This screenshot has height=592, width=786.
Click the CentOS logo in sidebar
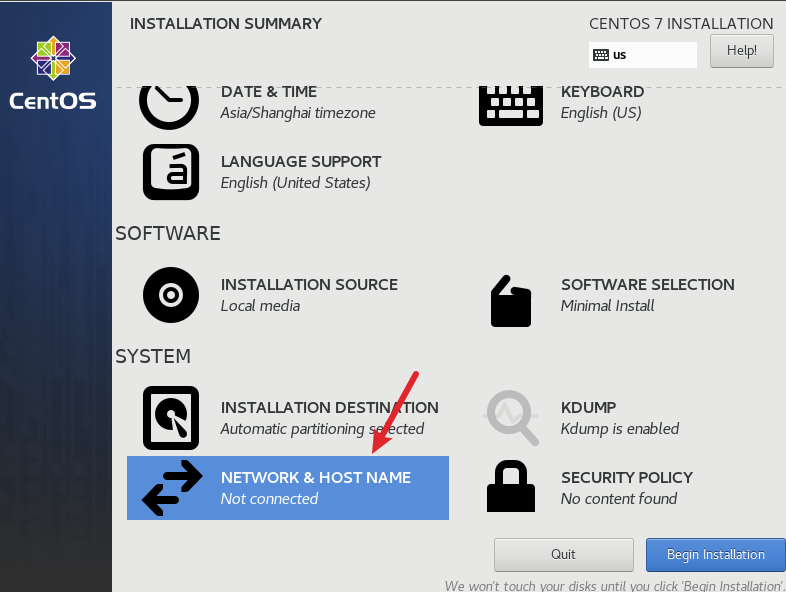(53, 58)
